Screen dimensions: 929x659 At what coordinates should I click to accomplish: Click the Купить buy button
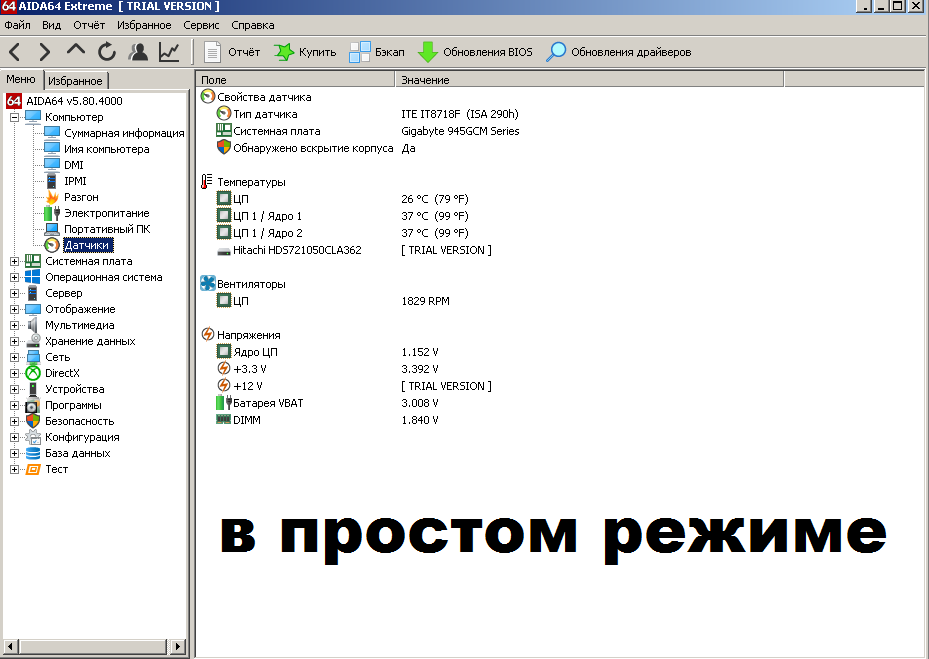tap(305, 52)
